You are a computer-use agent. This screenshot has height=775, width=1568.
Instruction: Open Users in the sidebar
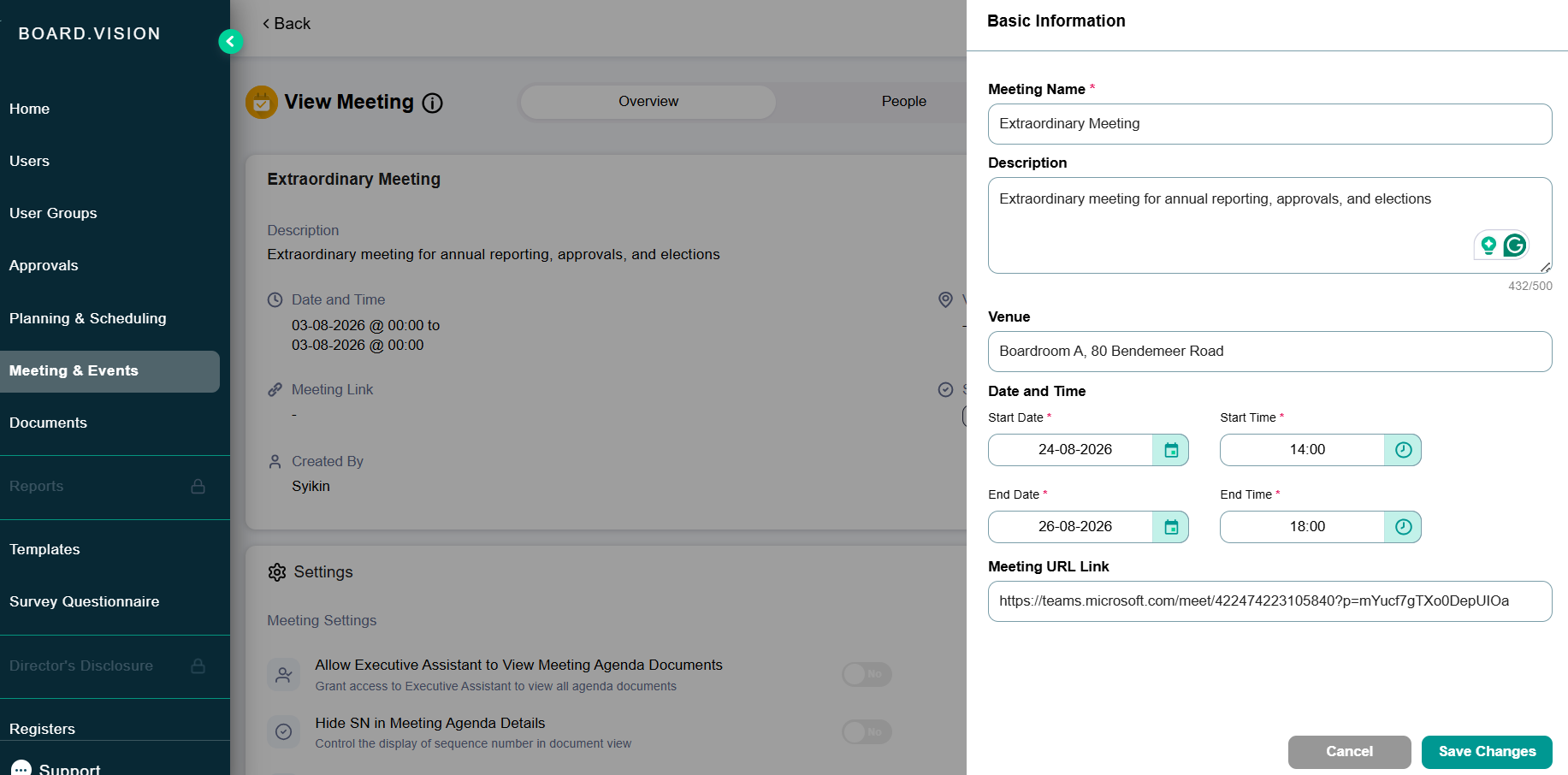point(30,161)
